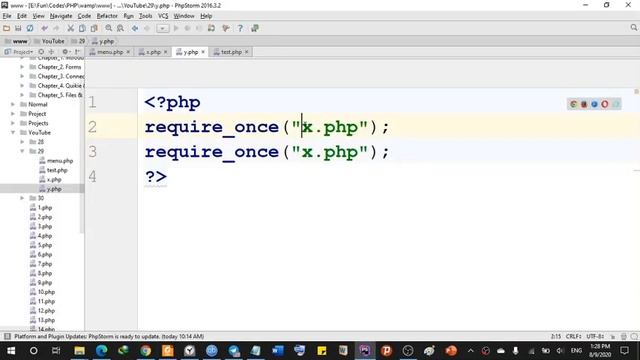
Task: Click the volume icon in system tray
Action: pos(560,351)
